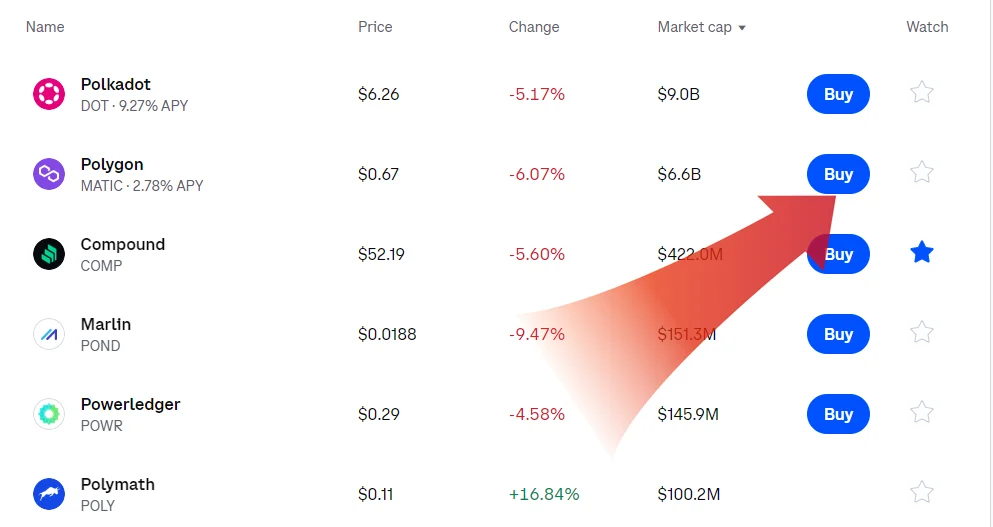The height and width of the screenshot is (527, 993).
Task: Click the Marlin POND logo icon
Action: (x=49, y=334)
